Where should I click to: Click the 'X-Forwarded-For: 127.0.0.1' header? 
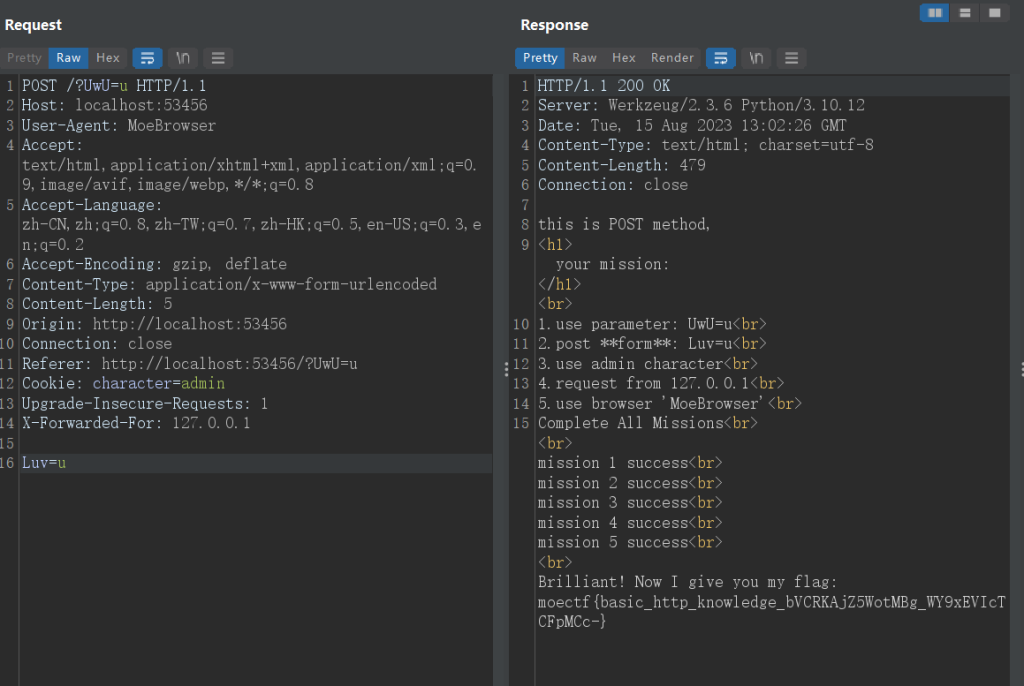point(136,423)
